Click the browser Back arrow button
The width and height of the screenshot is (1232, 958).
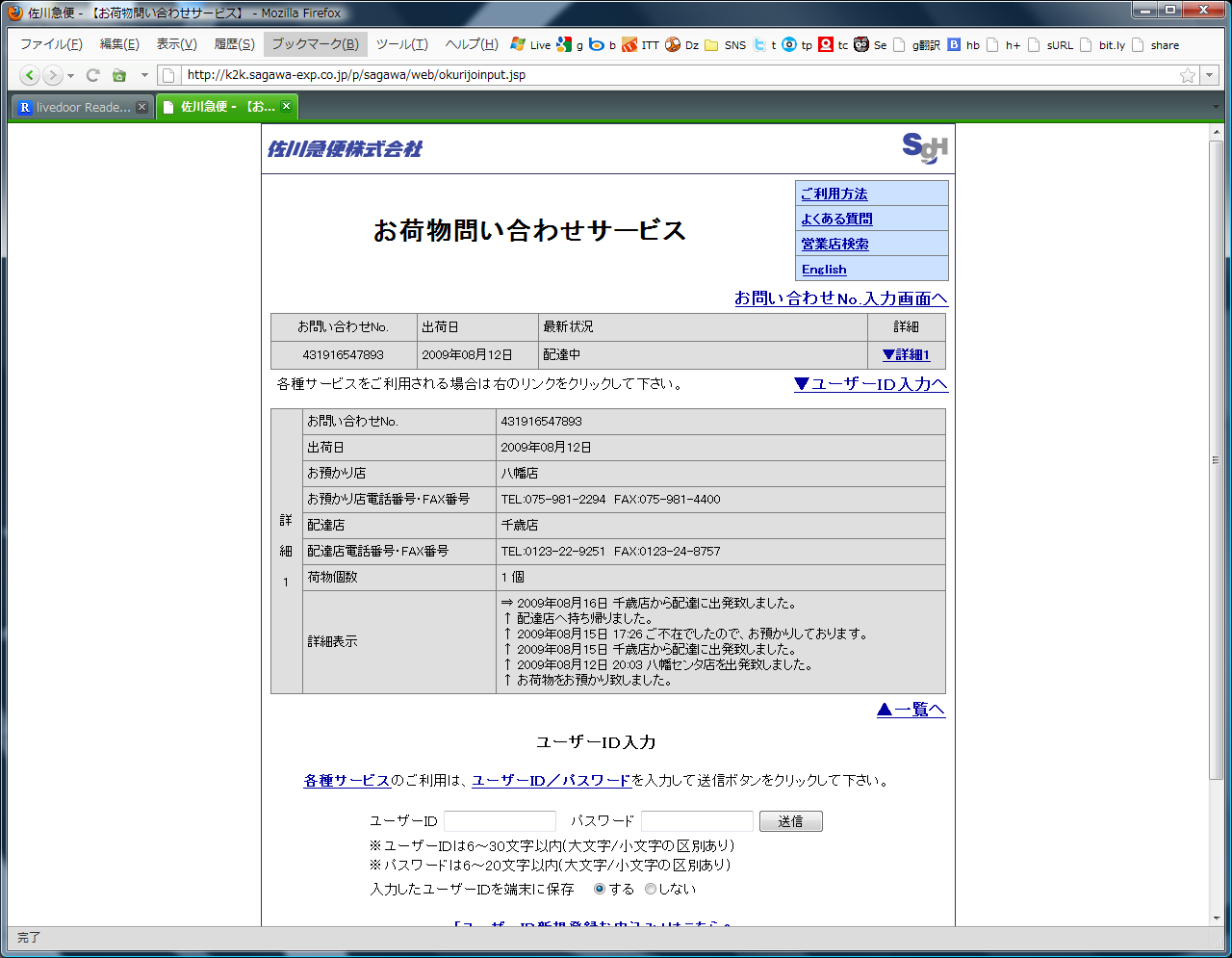point(30,75)
